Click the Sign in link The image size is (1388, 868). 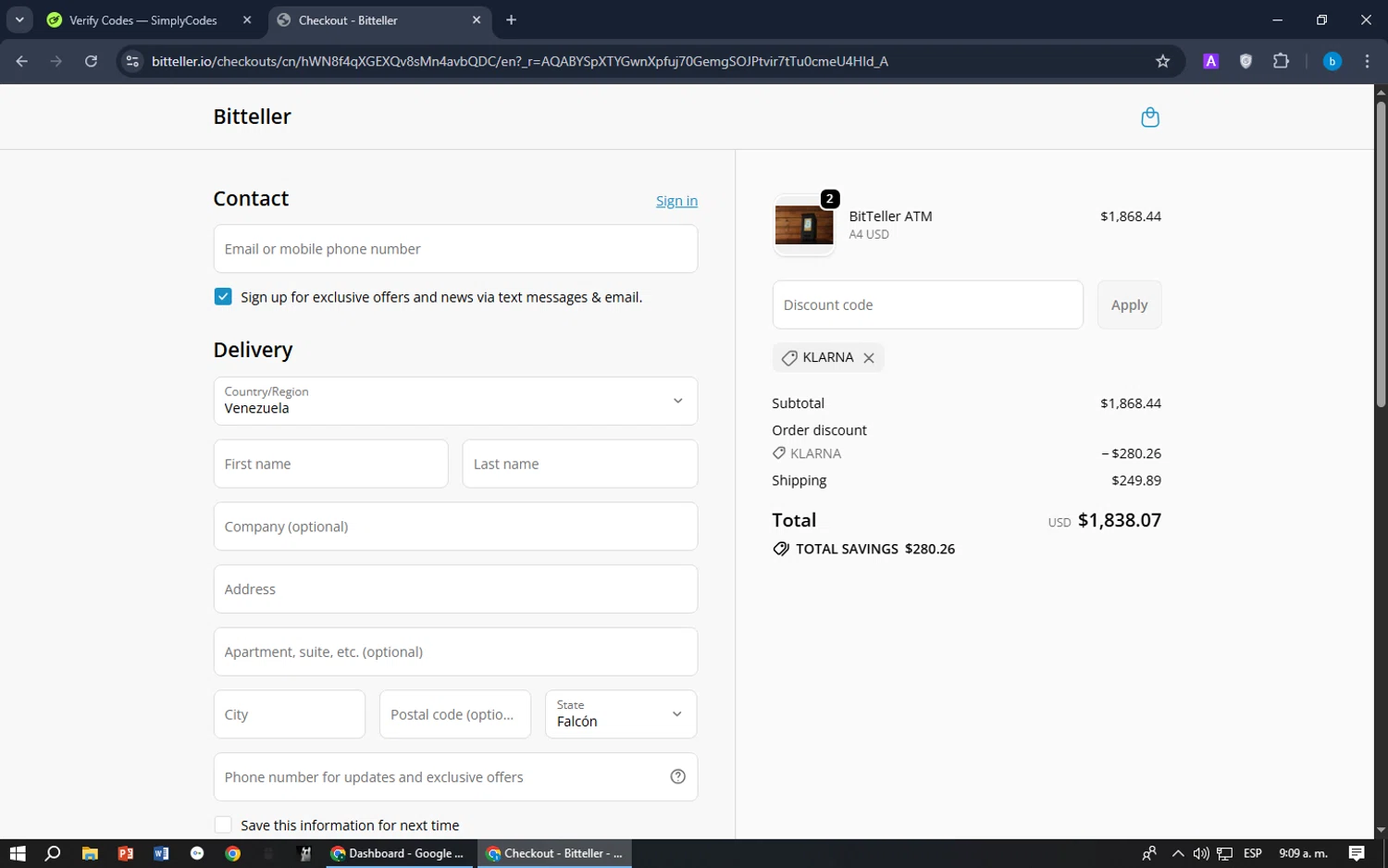[676, 201]
